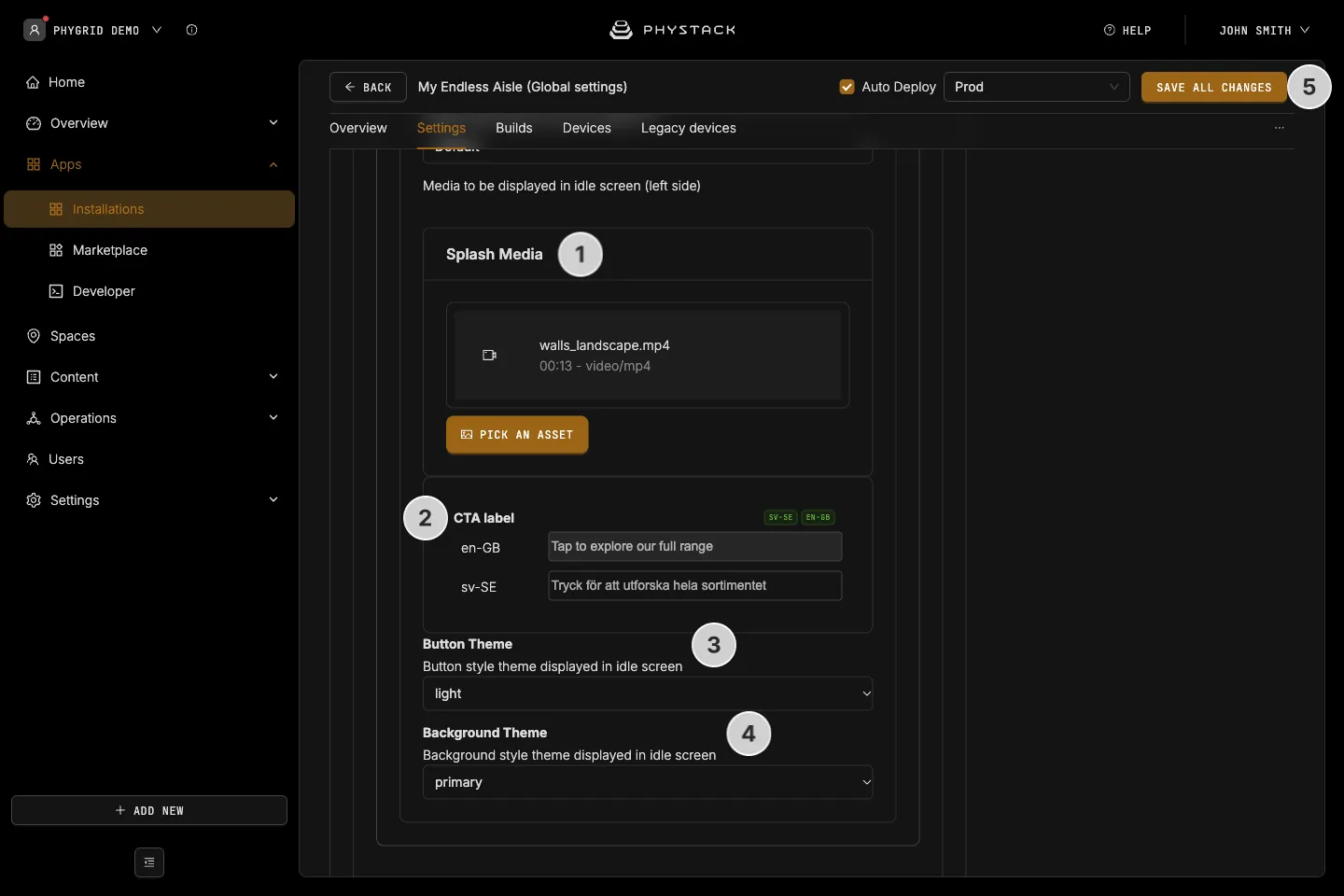Open the Background Theme dropdown showing primary

(648, 782)
